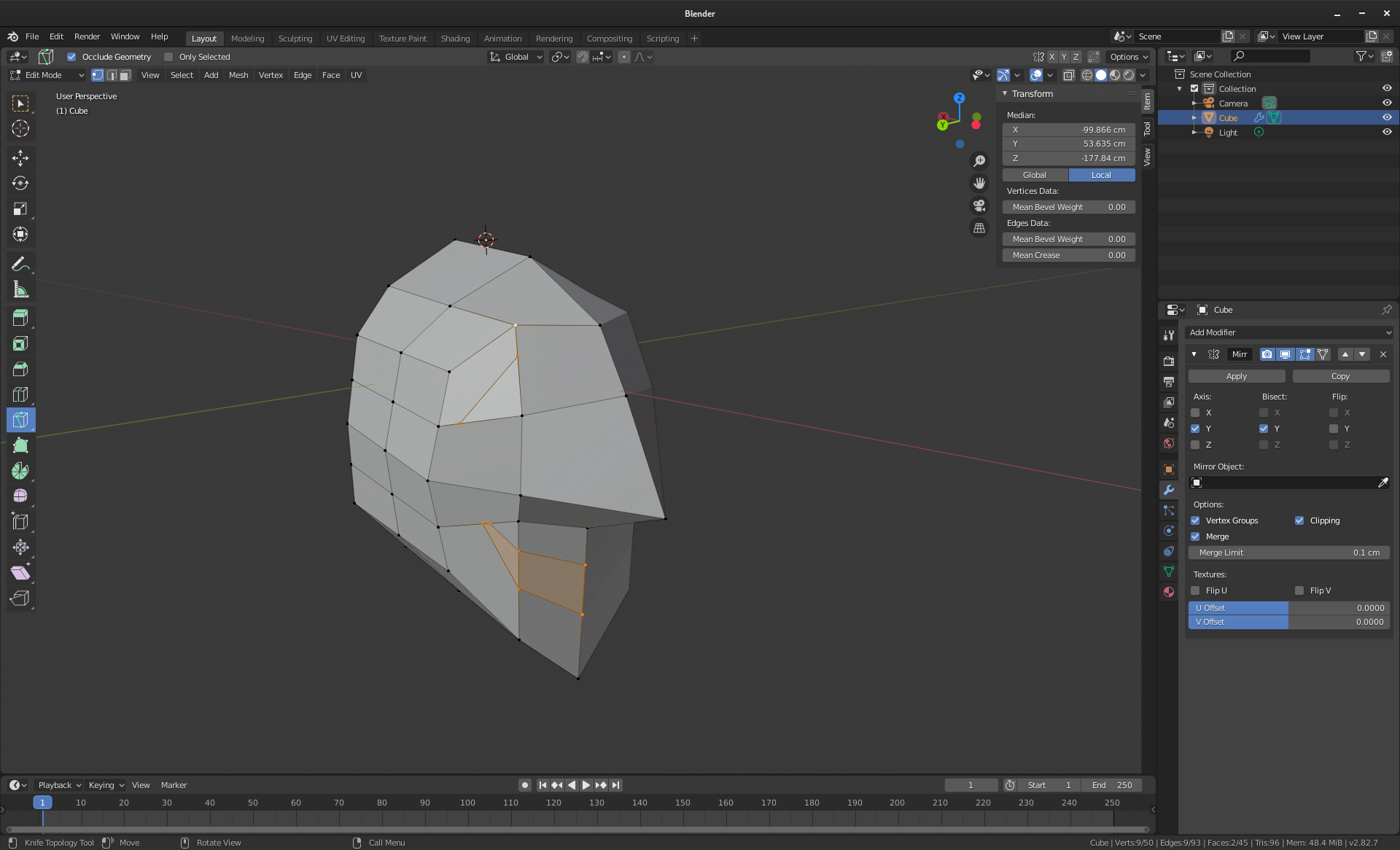Uncheck the Clipping option
Screen dimensions: 1400x850
pos(1299,520)
